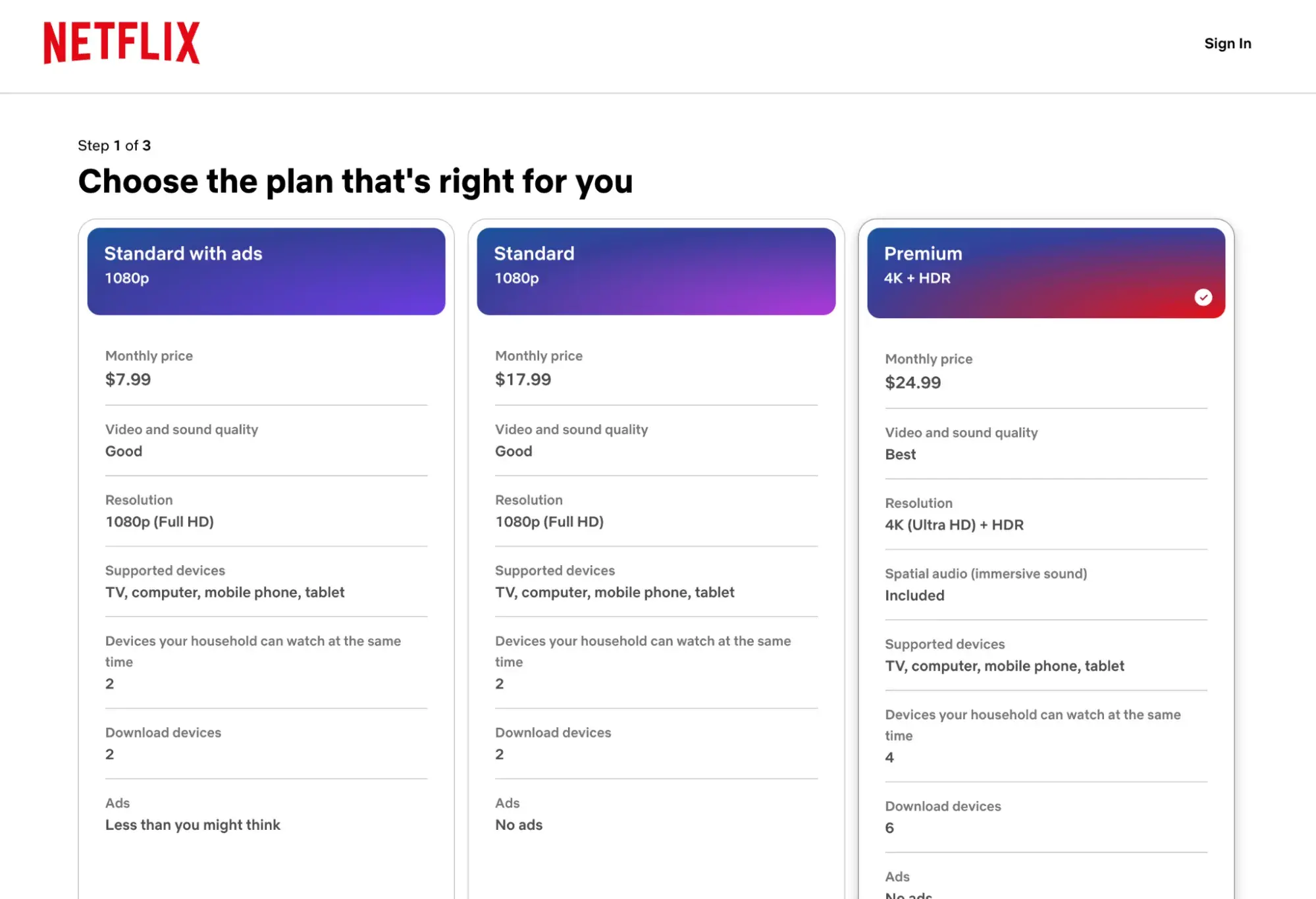
Task: Click the Supported devices row on Standard card
Action: pos(614,582)
